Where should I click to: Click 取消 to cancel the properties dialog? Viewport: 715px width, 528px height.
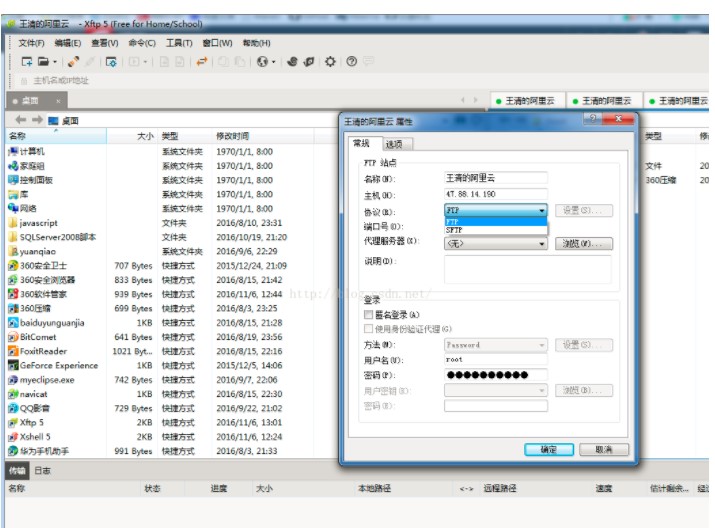[604, 449]
